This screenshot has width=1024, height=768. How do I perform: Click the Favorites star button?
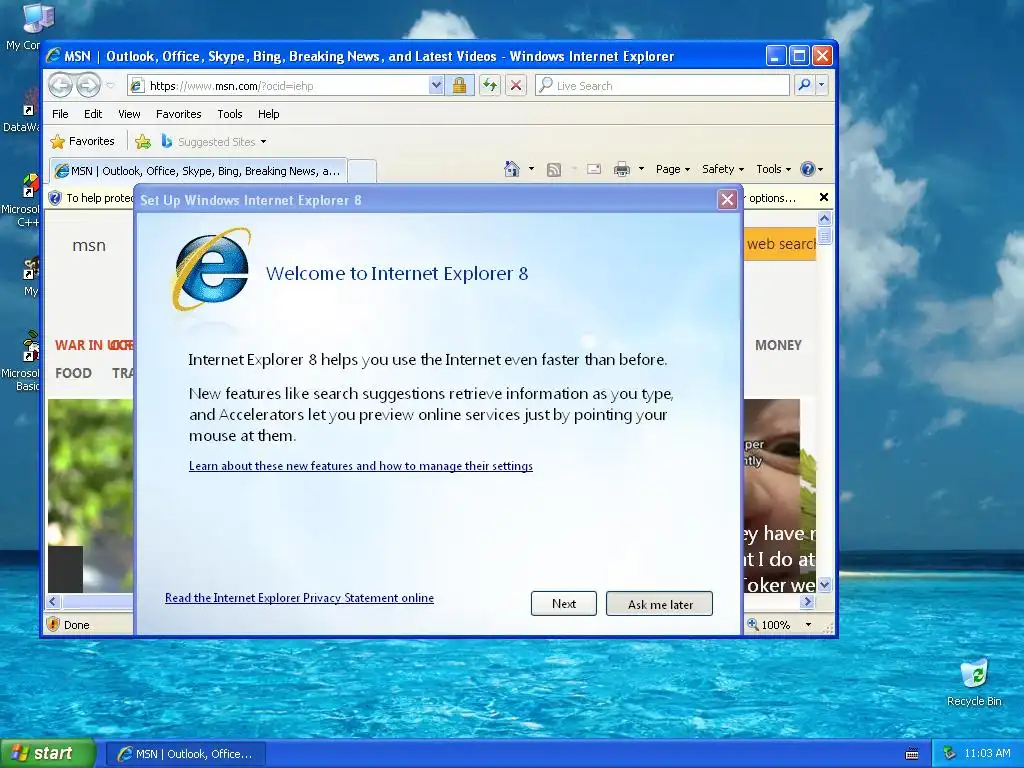point(82,141)
